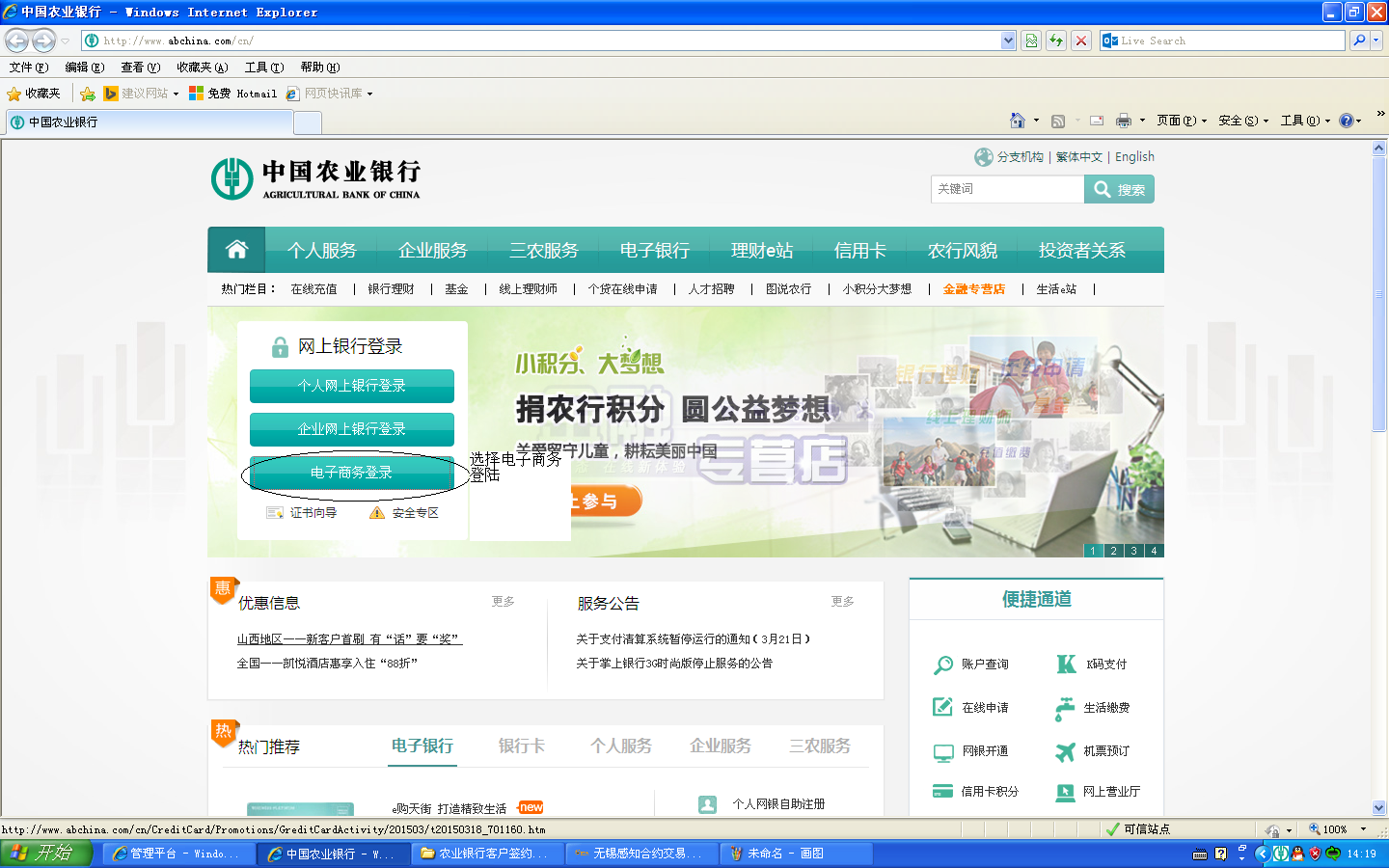Click the IE Refresh icon
The height and width of the screenshot is (868, 1389).
1056,41
